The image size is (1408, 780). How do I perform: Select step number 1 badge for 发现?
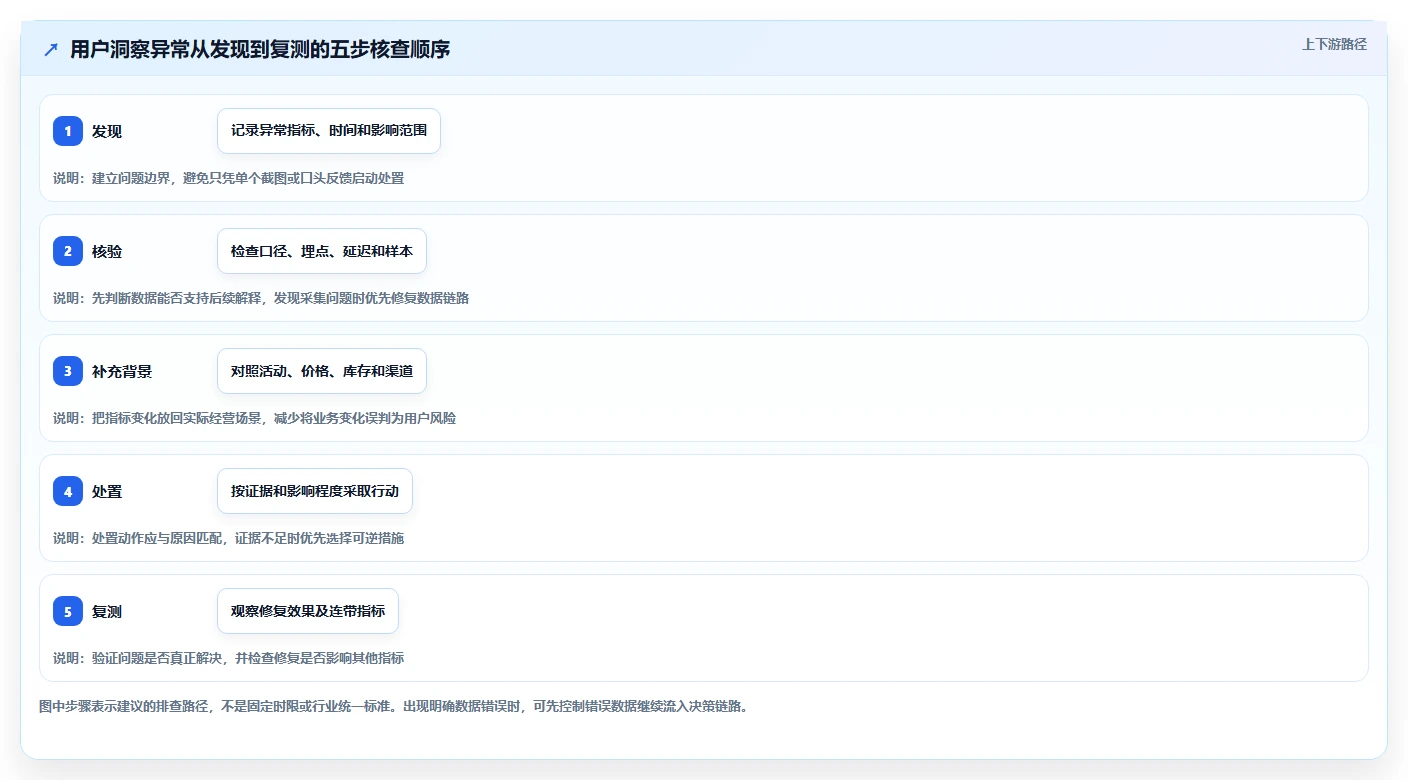point(68,131)
